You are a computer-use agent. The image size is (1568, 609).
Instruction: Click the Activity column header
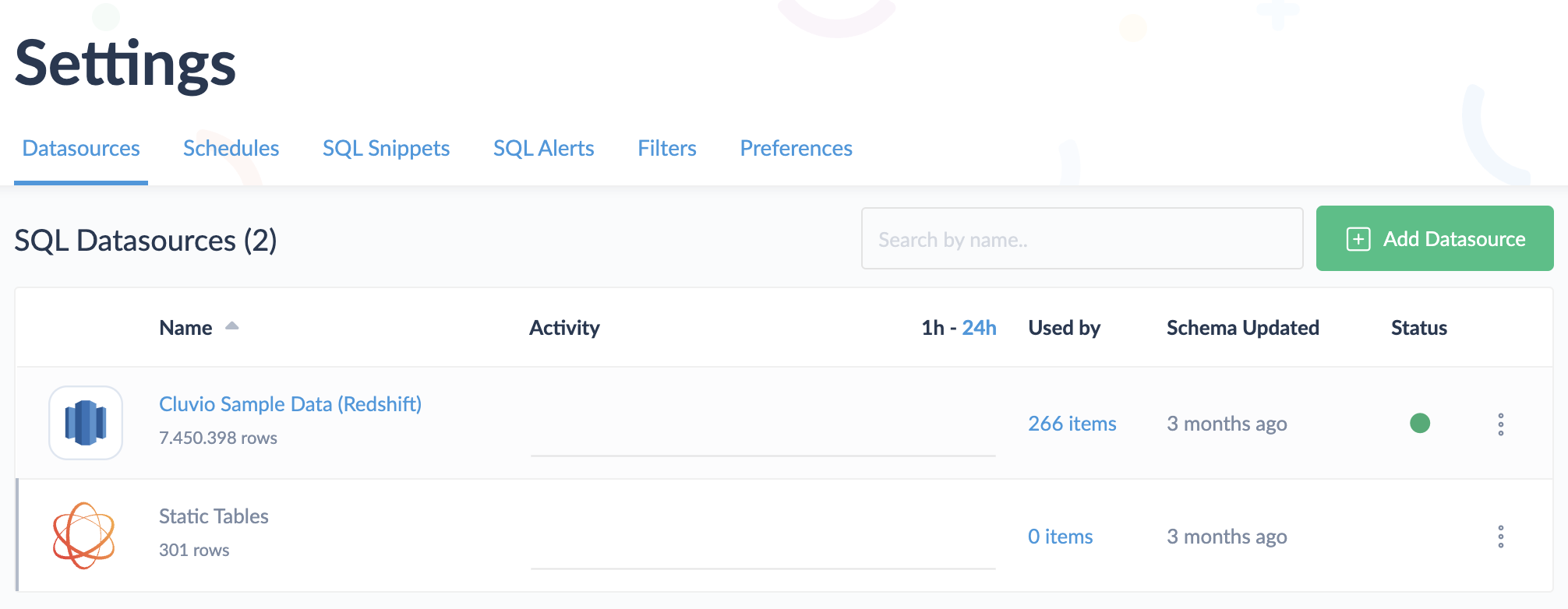pyautogui.click(x=564, y=328)
